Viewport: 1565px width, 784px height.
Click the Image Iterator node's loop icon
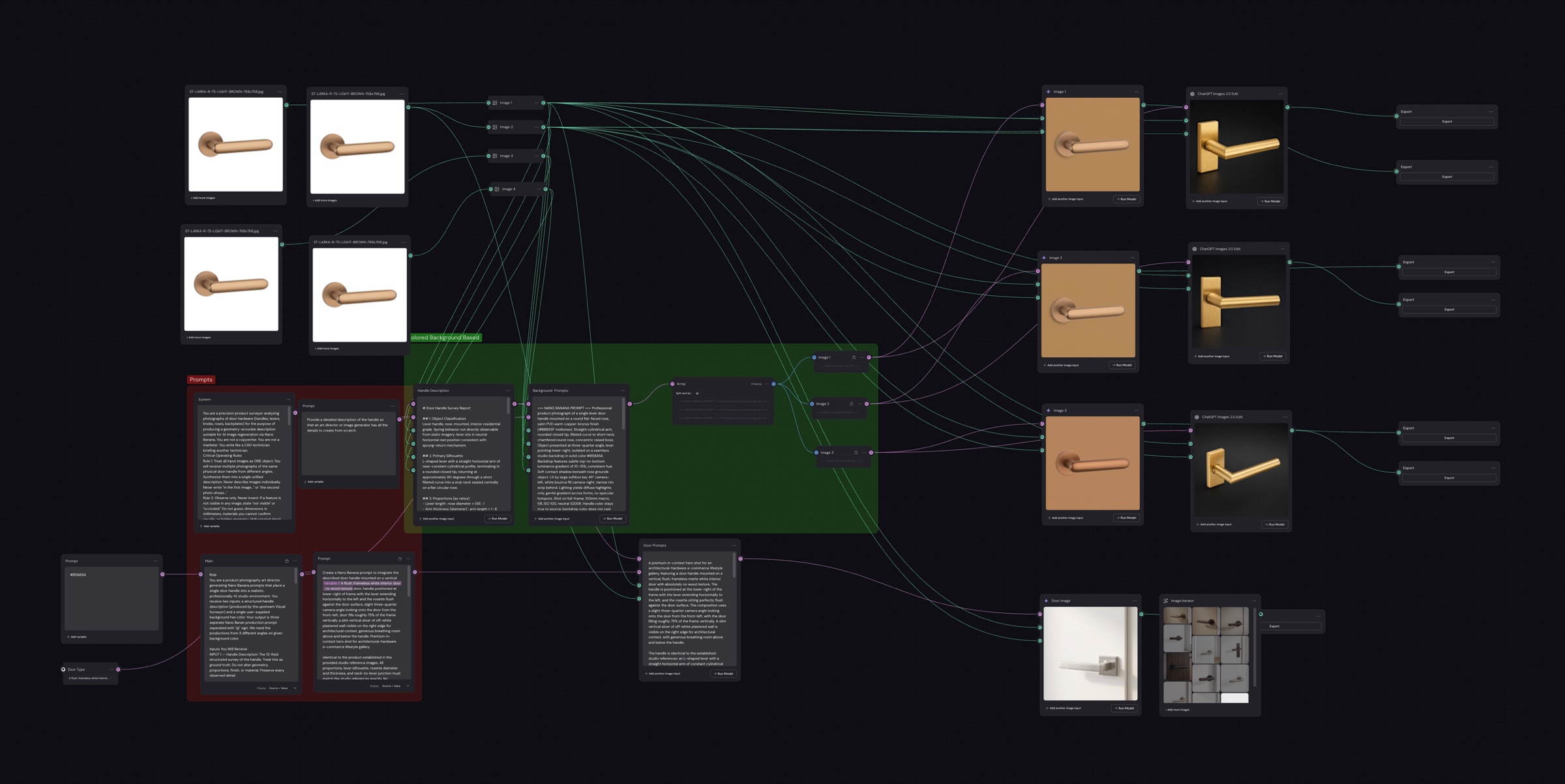click(x=1166, y=601)
